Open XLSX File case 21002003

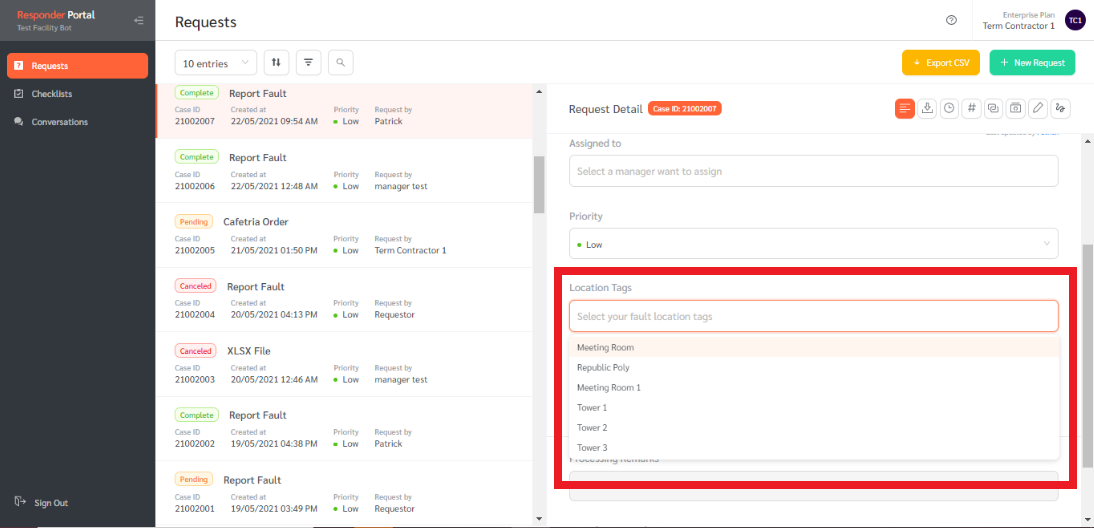point(344,365)
